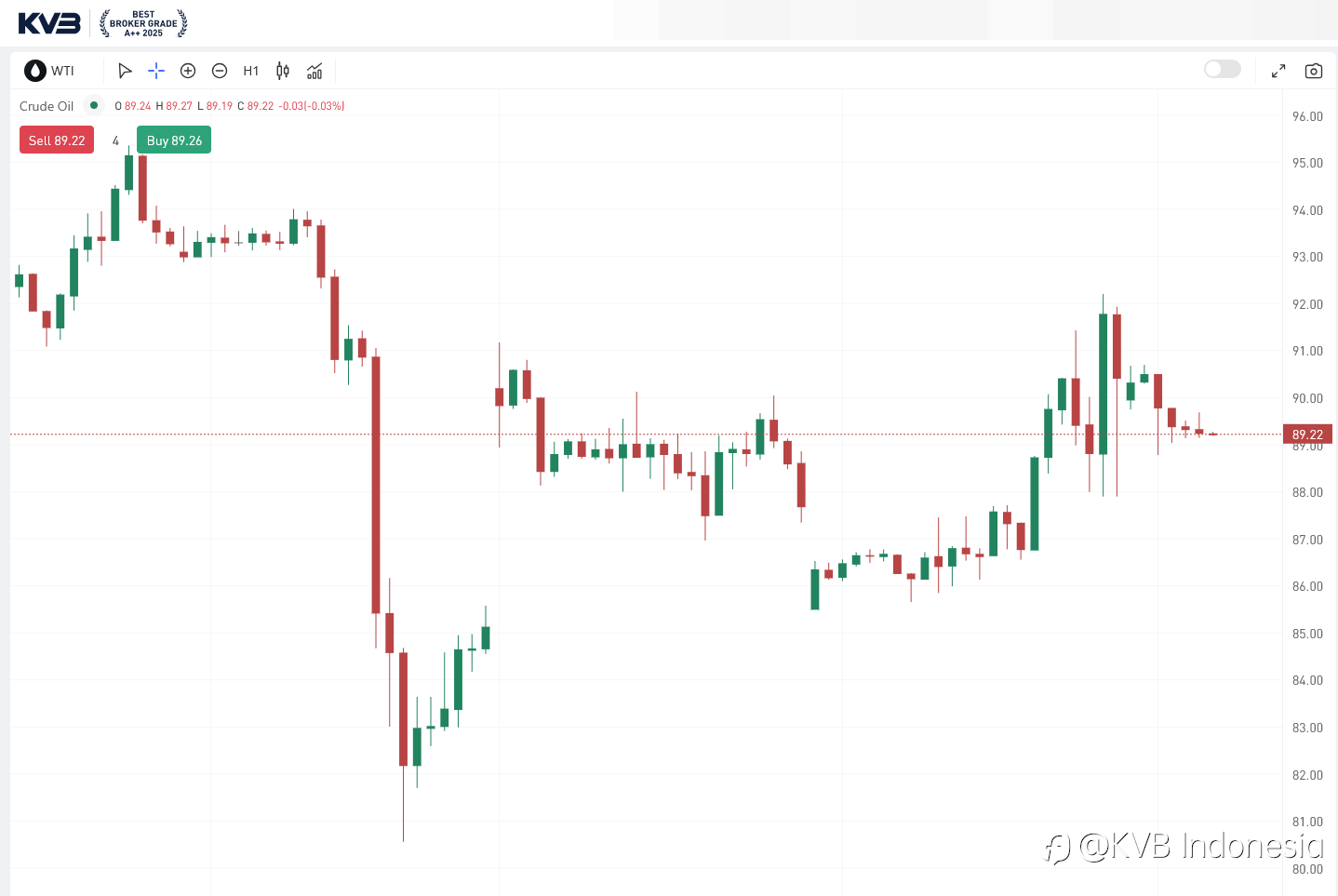Viewport: 1338px width, 896px height.
Task: Enter fullscreen chart mode
Action: [x=1278, y=71]
